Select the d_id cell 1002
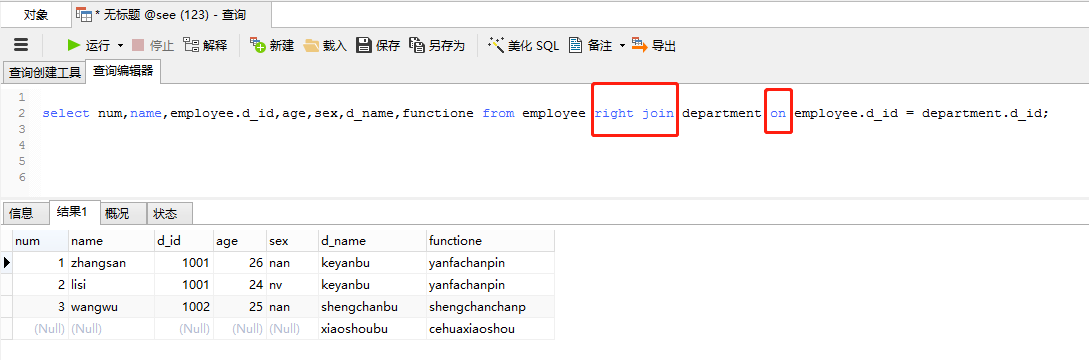The height and width of the screenshot is (360, 1089). (183, 306)
